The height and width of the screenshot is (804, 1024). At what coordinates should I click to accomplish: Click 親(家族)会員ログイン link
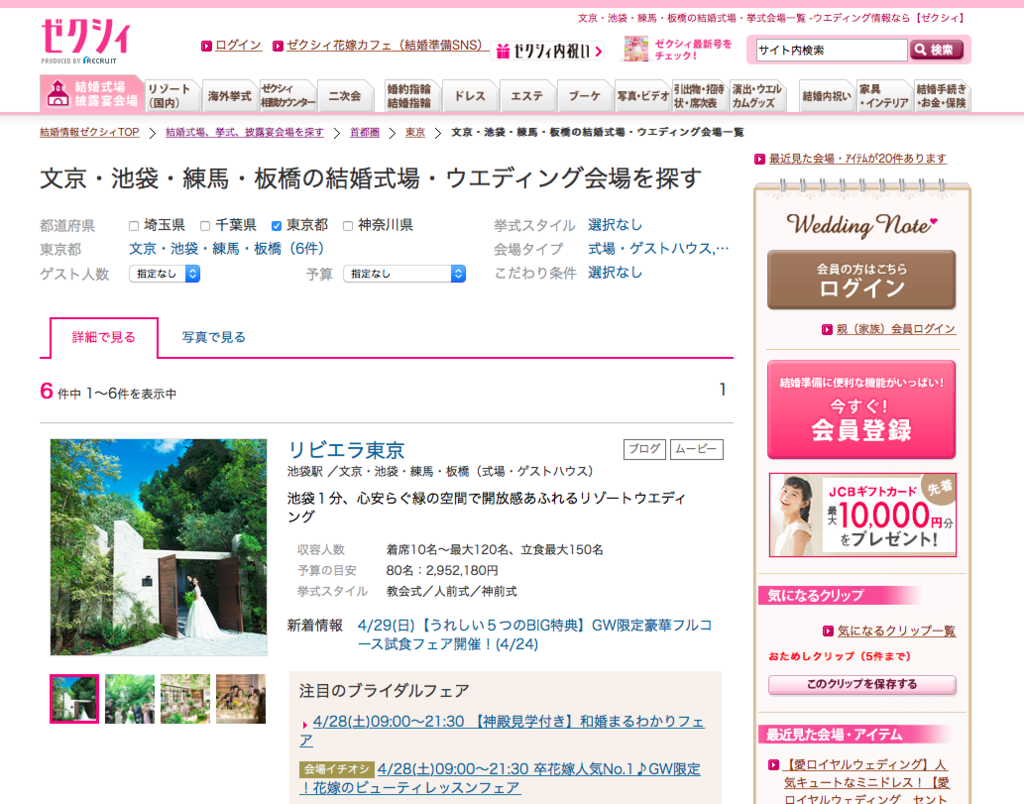tap(896, 329)
